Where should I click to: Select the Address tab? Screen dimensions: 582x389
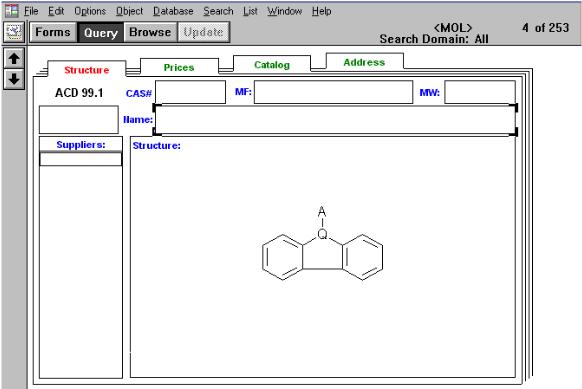pyautogui.click(x=364, y=62)
